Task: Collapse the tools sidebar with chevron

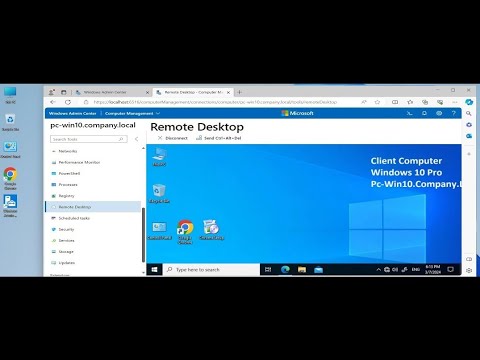Action: pyautogui.click(x=136, y=139)
